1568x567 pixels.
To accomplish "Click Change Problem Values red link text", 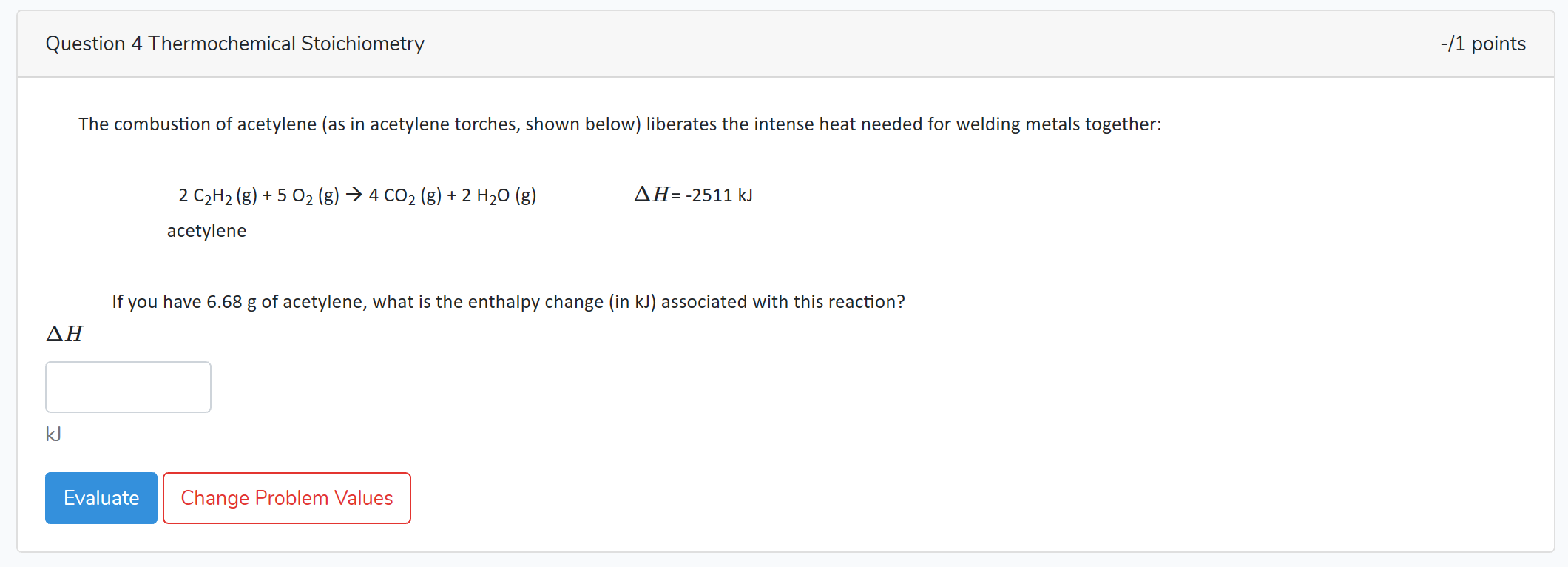I will pos(287,497).
